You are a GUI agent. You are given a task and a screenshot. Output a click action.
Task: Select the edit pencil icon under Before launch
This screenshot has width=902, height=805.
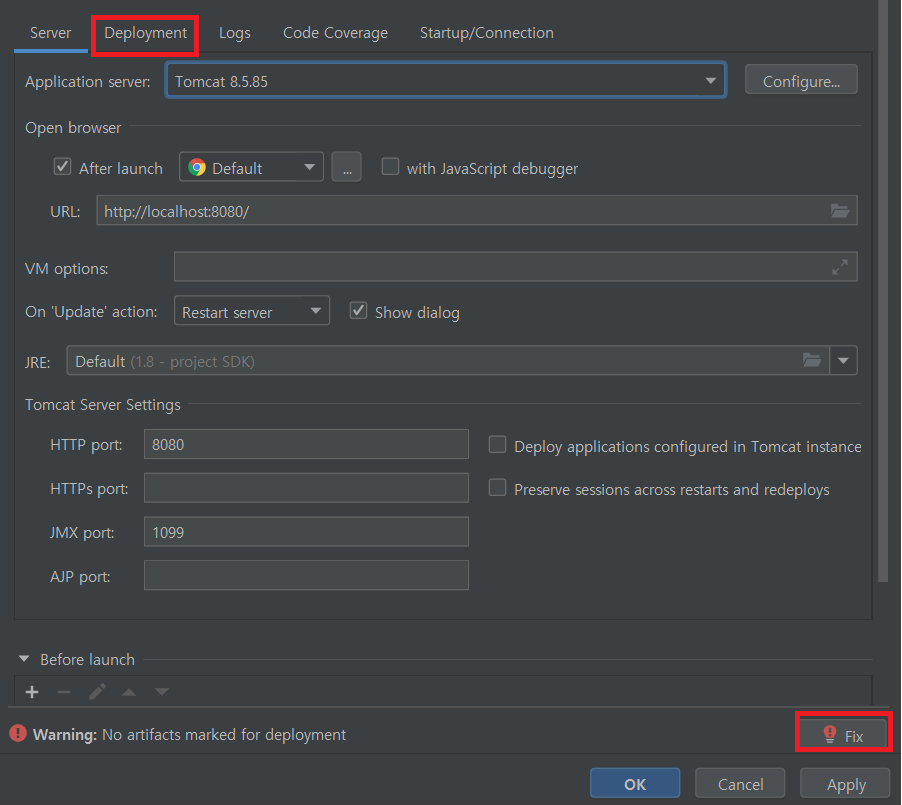[x=96, y=691]
